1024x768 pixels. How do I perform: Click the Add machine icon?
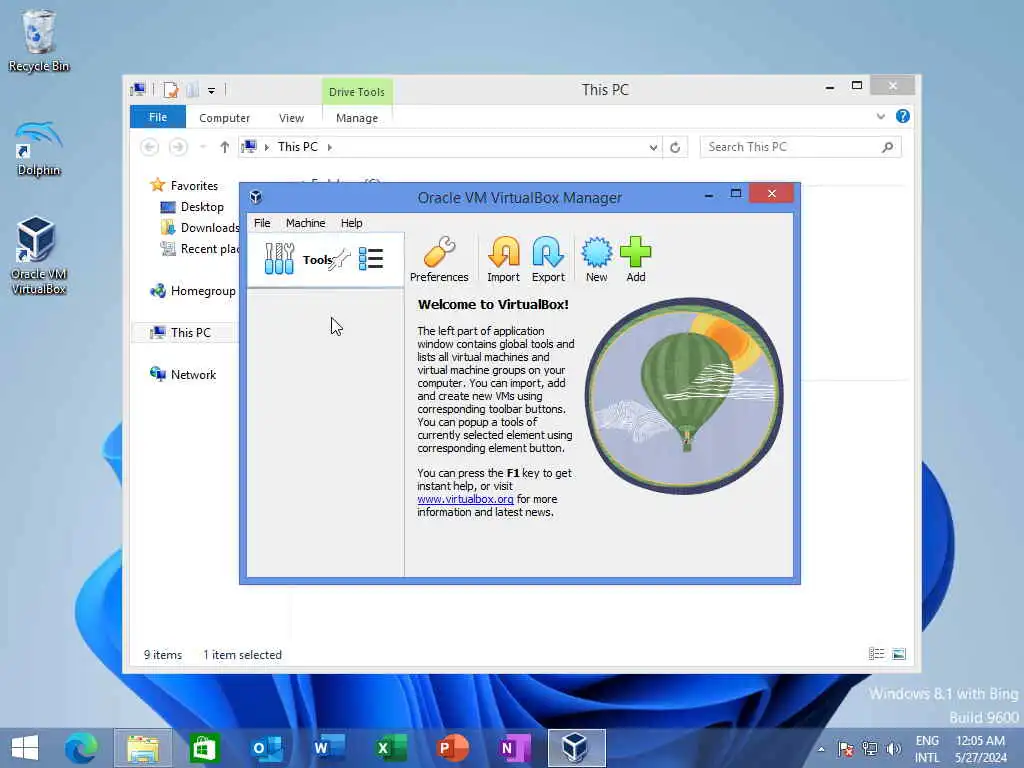[x=635, y=259]
